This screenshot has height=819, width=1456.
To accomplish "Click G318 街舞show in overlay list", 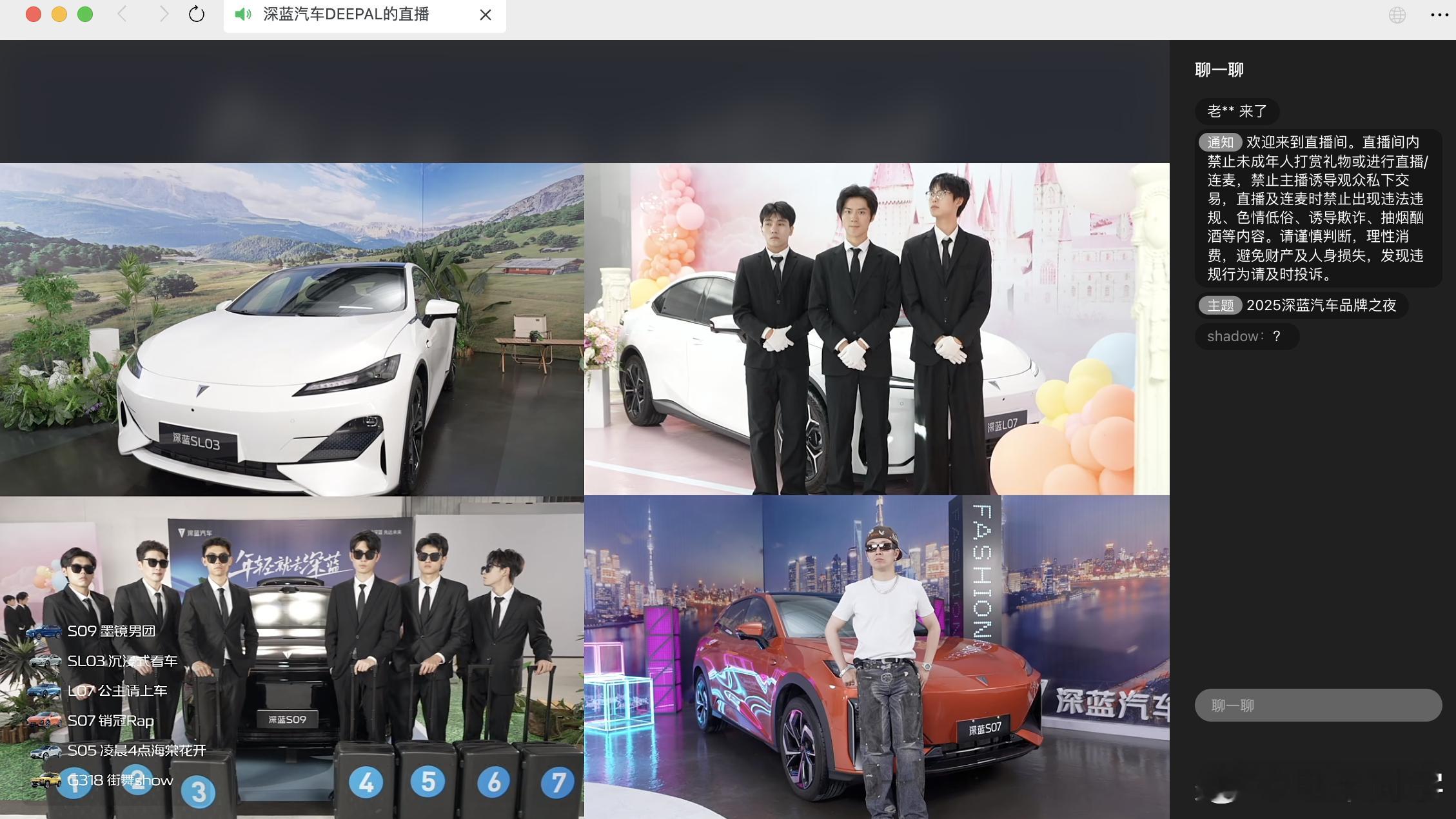I will click(x=120, y=780).
